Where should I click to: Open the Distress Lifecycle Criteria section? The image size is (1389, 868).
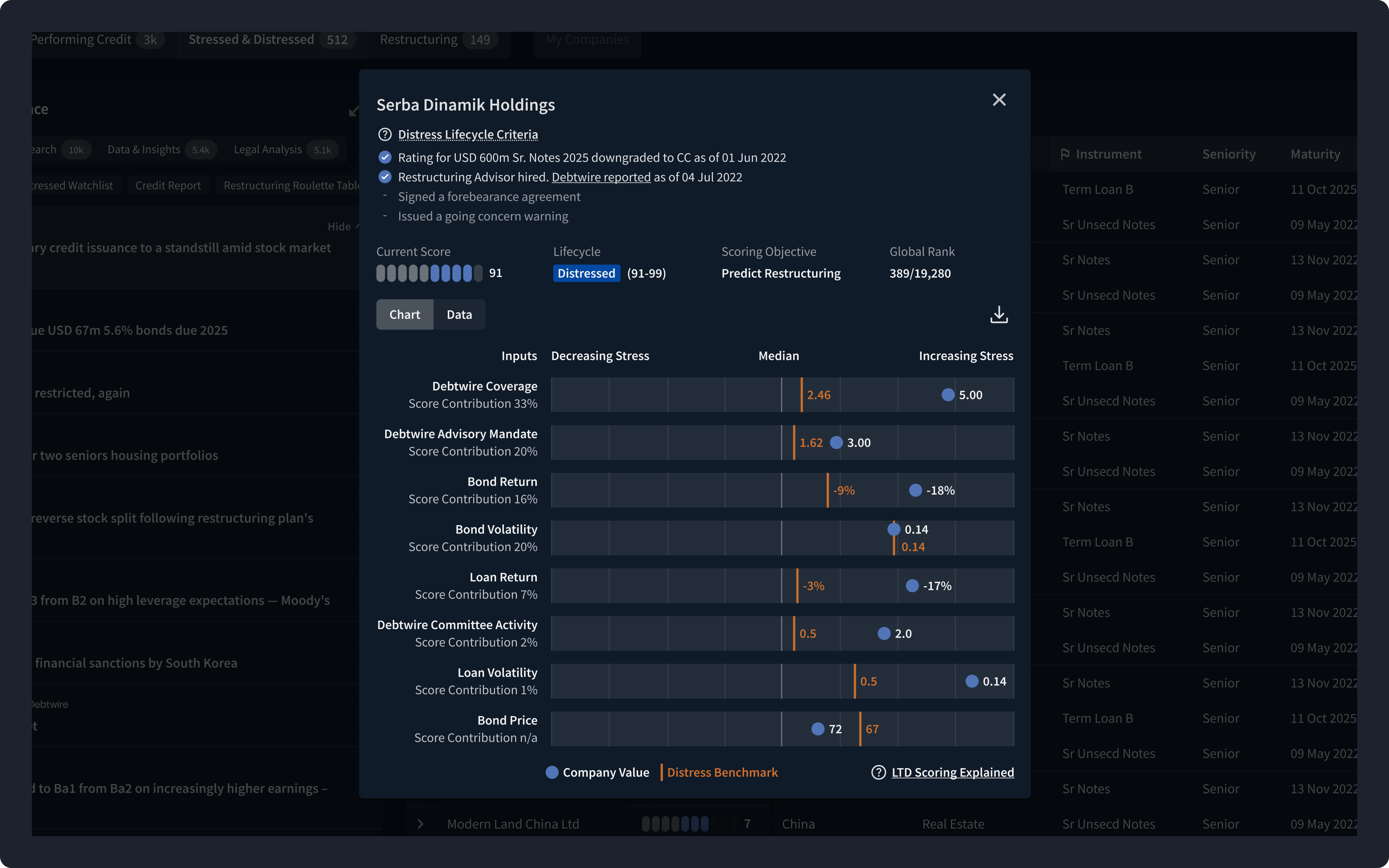pyautogui.click(x=468, y=134)
